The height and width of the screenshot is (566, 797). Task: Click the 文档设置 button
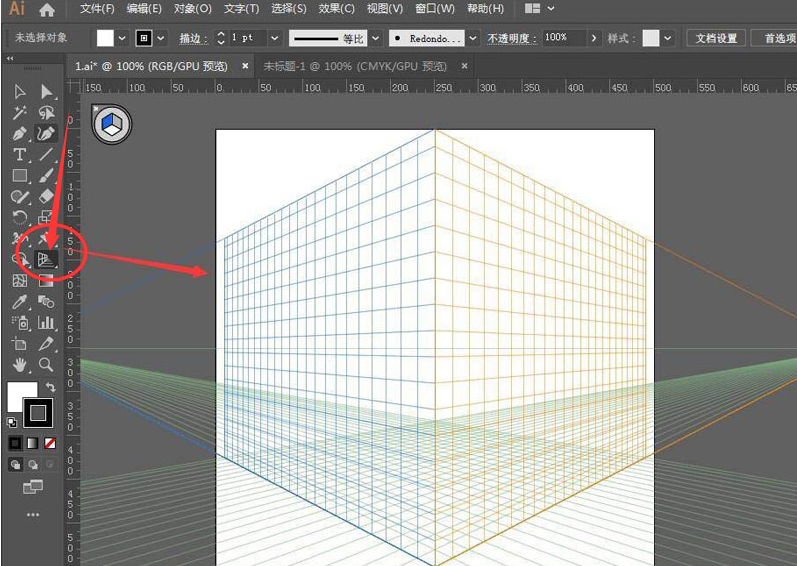(716, 38)
